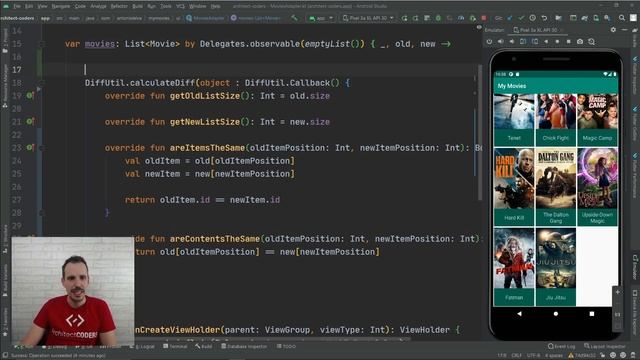The image size is (640, 360).
Task: Open the View menu
Action: [42, 6]
